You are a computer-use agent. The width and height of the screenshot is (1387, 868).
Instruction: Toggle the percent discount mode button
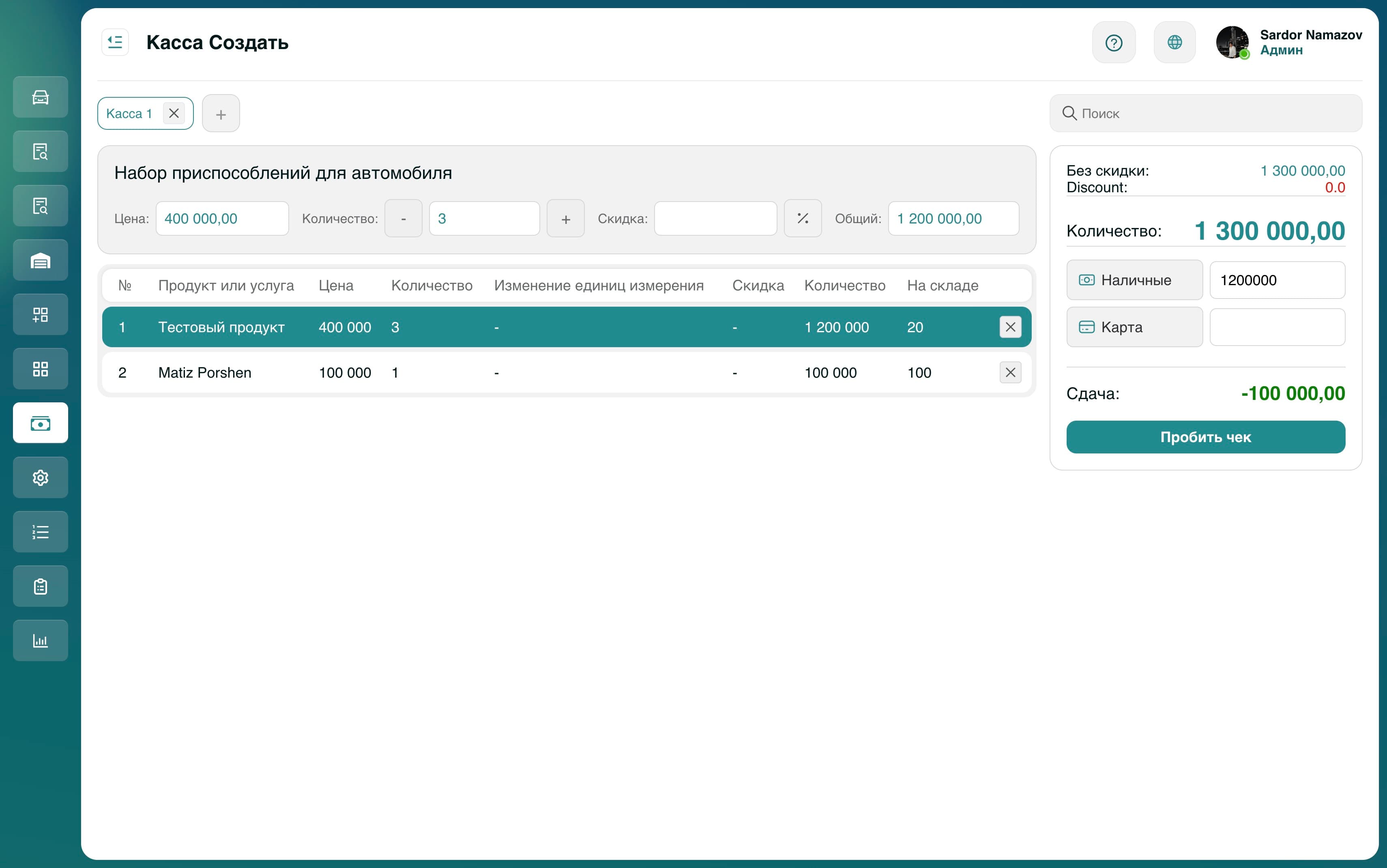pos(802,218)
